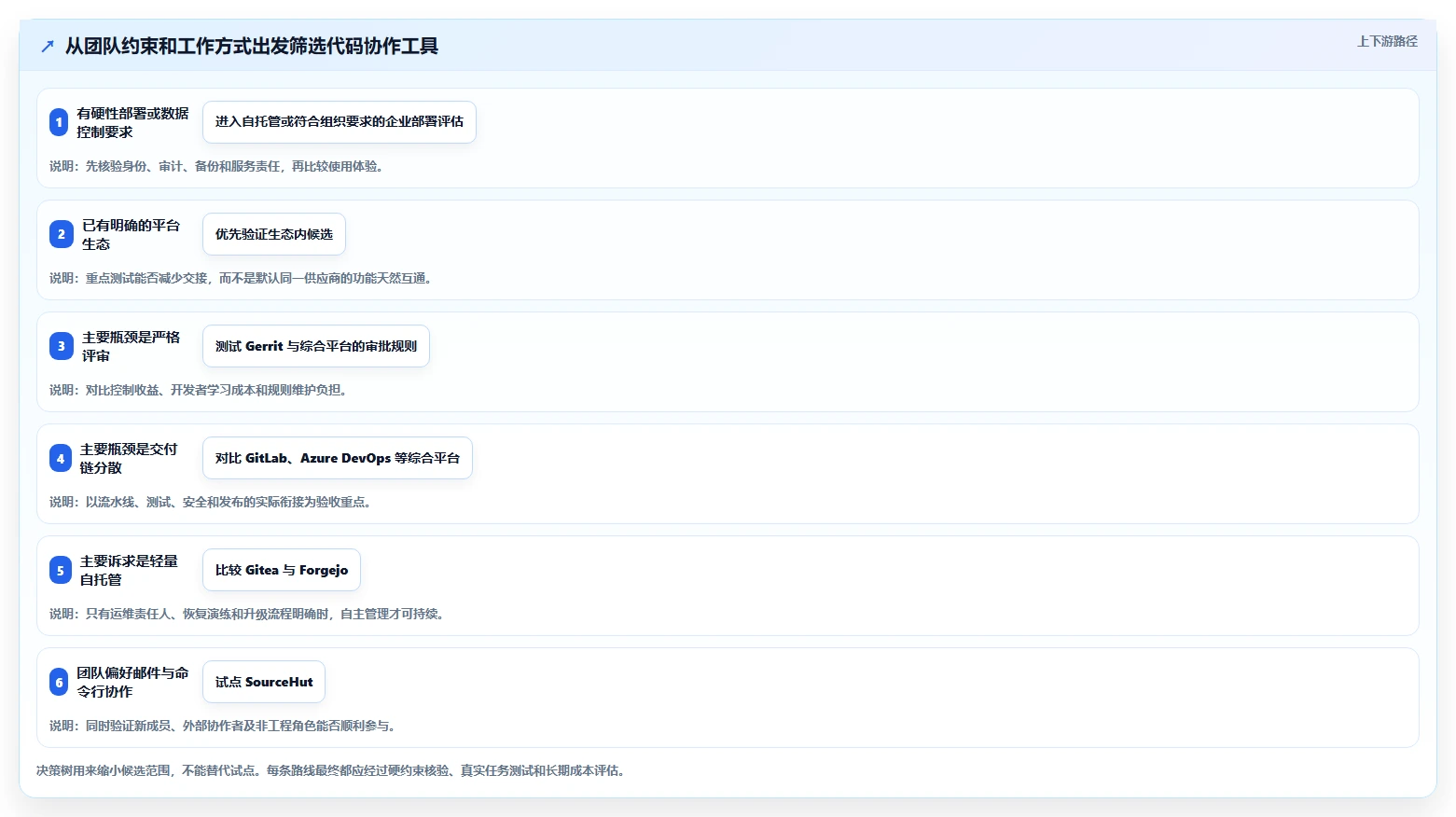Select 对比 GitLab、Azure DevOps 等综合平台
Screen dimensions: 1456x817
338,458
